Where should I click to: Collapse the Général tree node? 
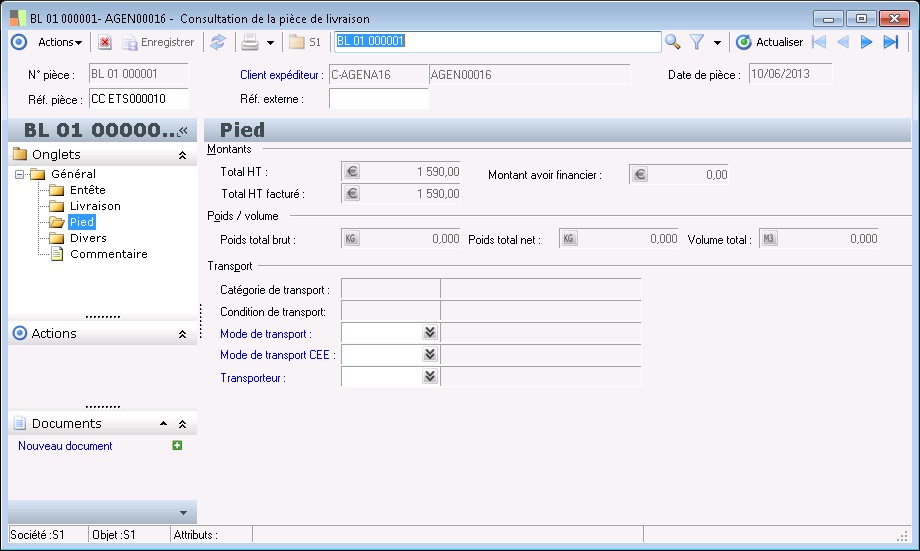20,174
